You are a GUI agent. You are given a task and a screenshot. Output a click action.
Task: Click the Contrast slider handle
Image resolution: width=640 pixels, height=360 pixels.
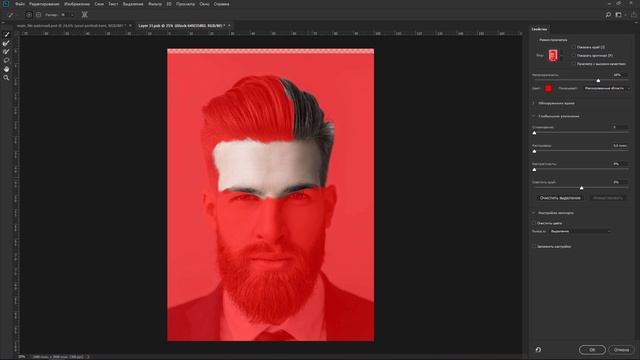pos(534,169)
